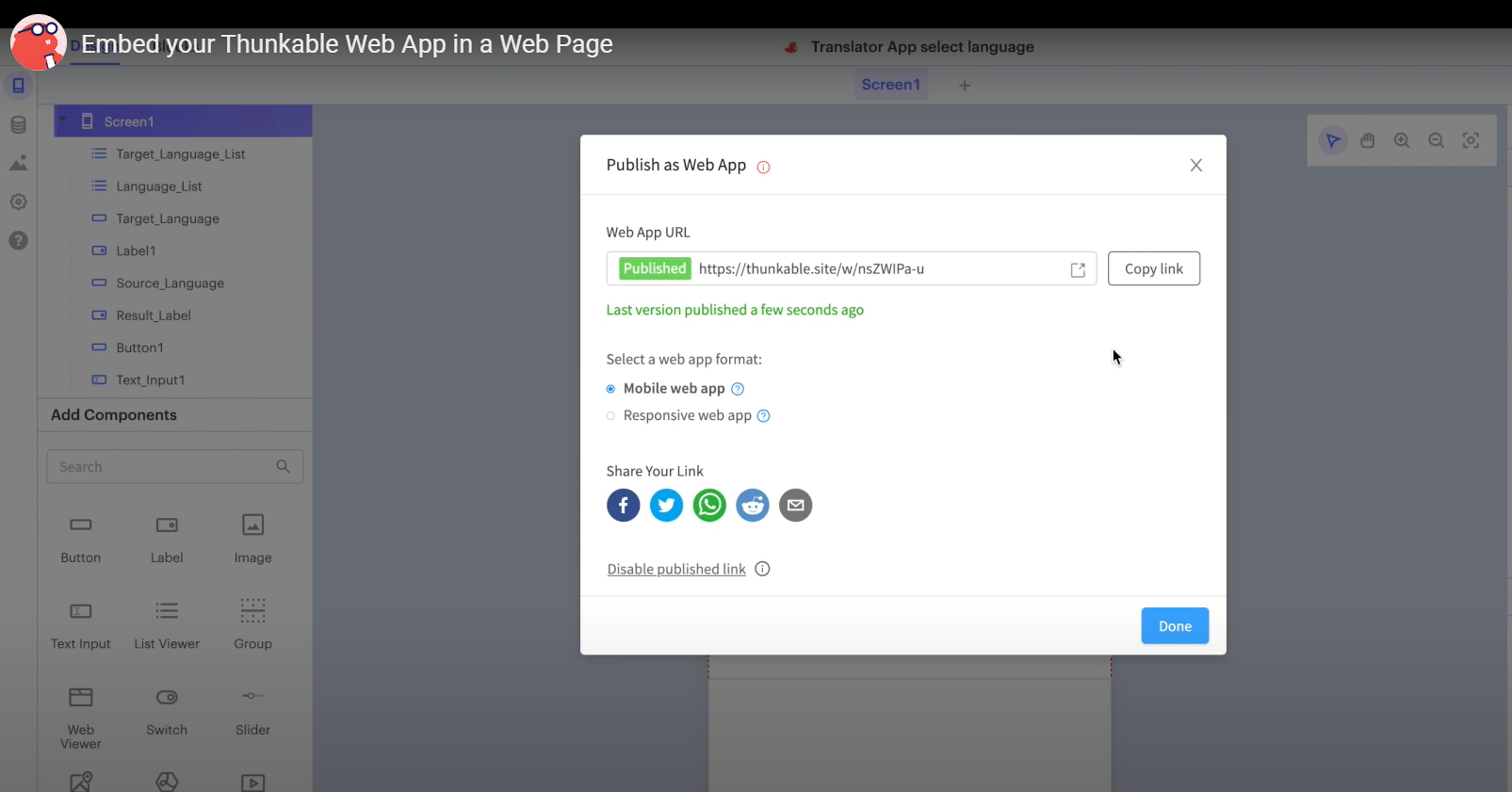Click Disable published link
Screen dimensions: 1512x792
pos(676,569)
